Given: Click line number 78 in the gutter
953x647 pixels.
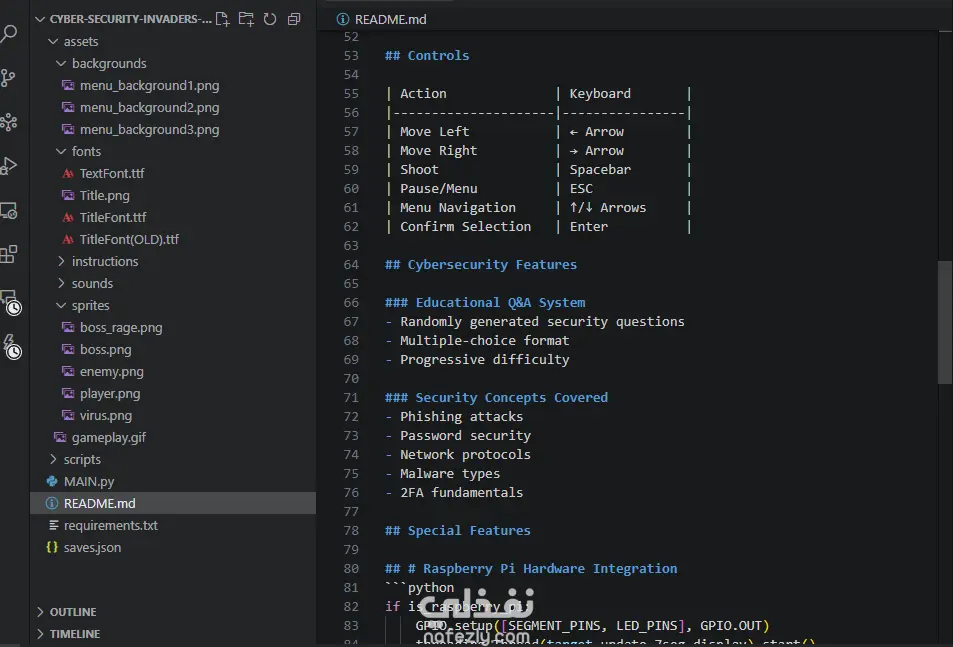Looking at the screenshot, I should (x=351, y=530).
